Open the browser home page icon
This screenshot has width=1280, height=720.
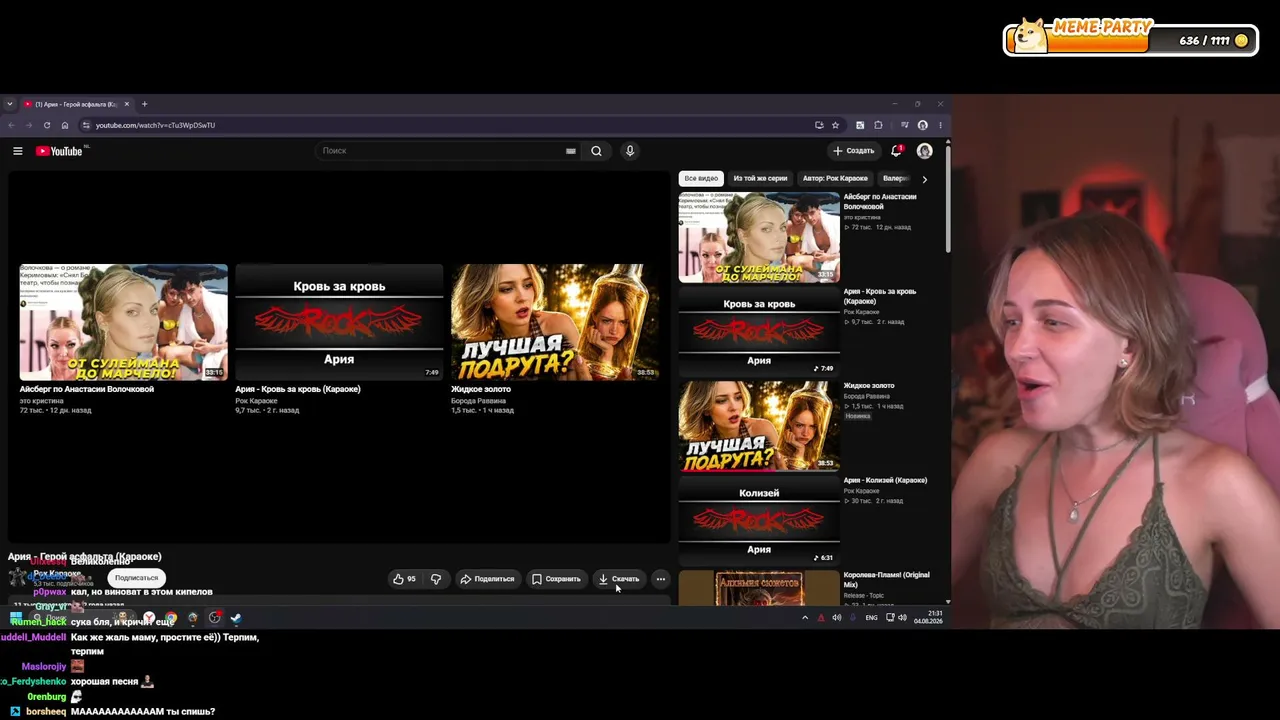pos(65,125)
